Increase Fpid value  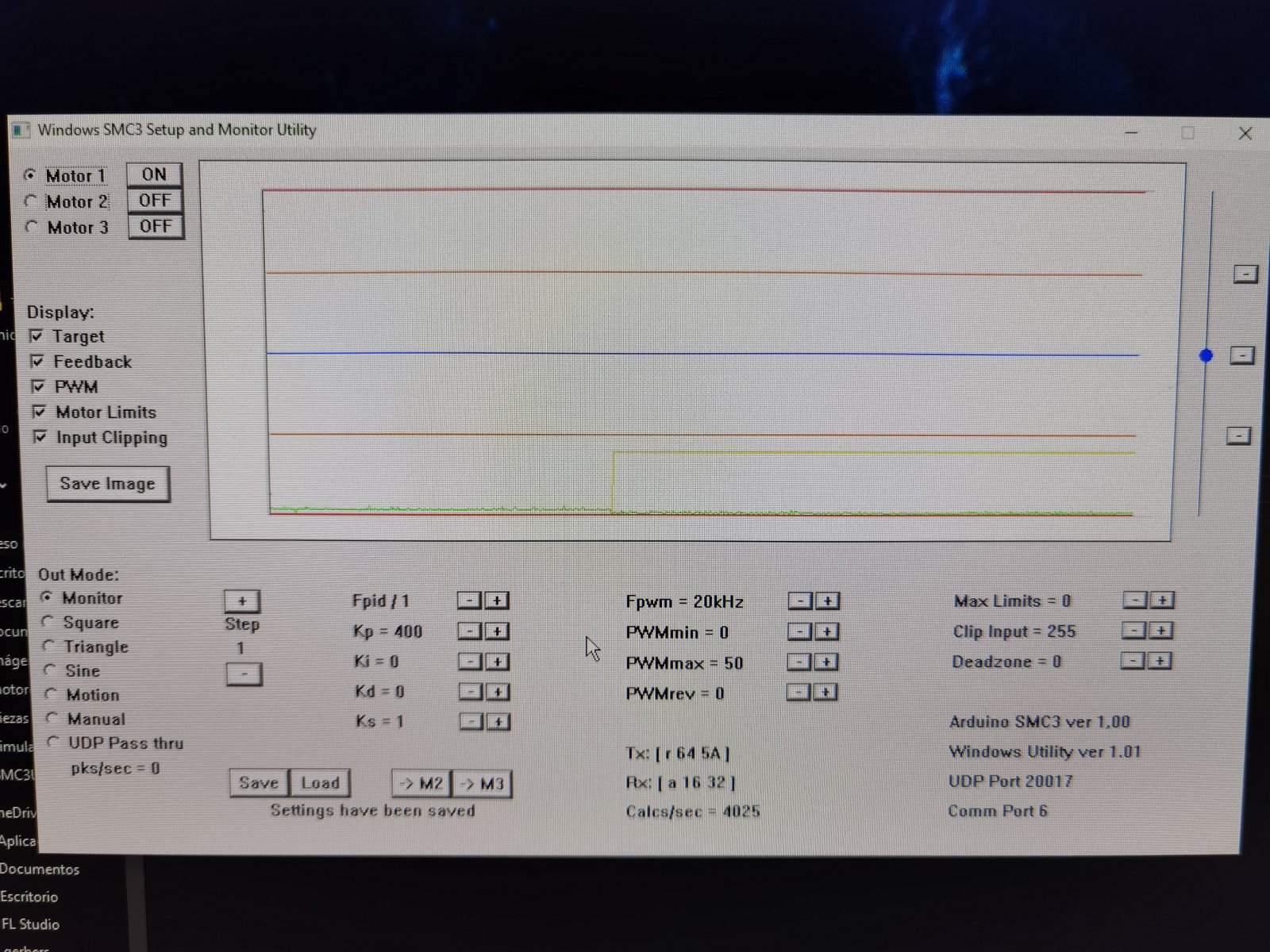497,601
